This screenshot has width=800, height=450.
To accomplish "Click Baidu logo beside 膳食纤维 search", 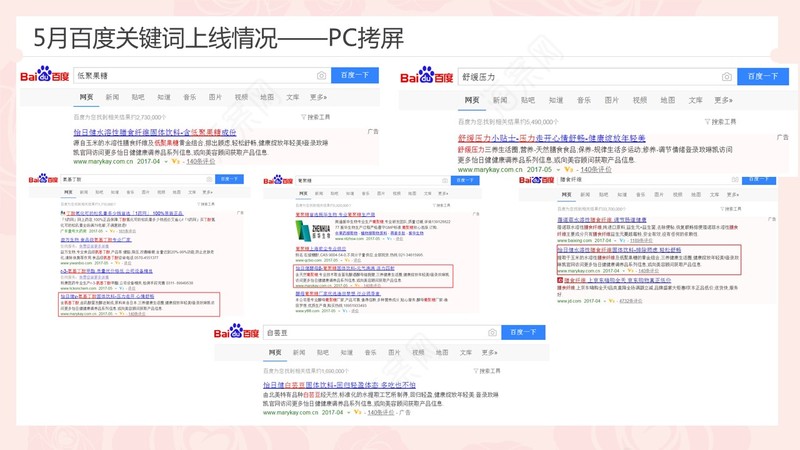I will coord(536,180).
